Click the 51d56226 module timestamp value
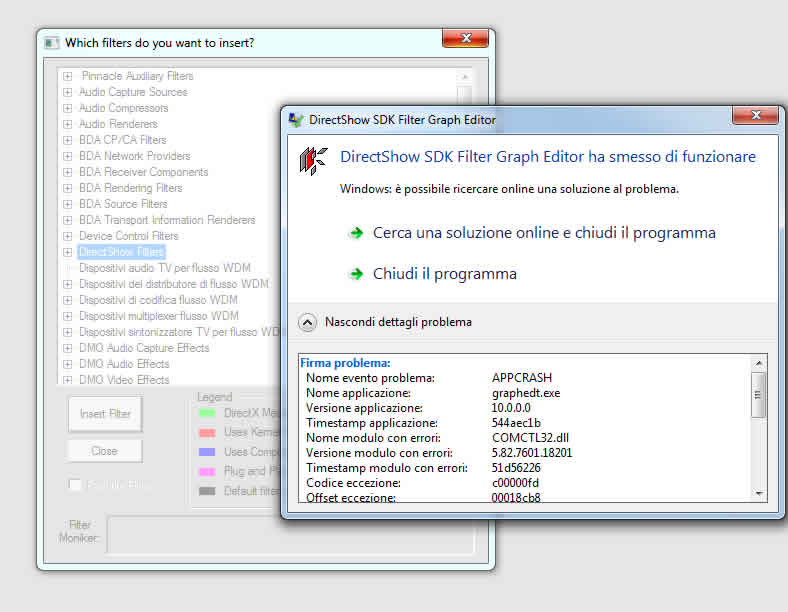Image resolution: width=788 pixels, height=612 pixels. pos(516,468)
